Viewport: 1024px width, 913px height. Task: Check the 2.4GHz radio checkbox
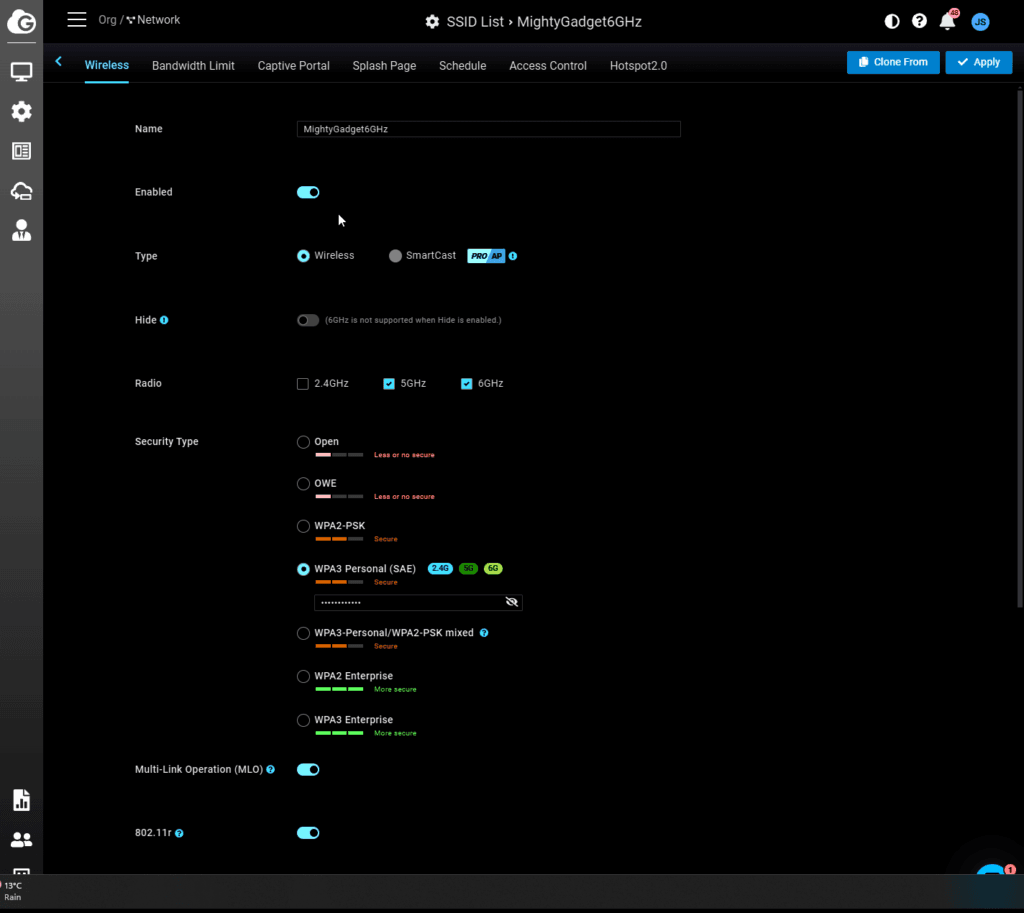tap(303, 384)
